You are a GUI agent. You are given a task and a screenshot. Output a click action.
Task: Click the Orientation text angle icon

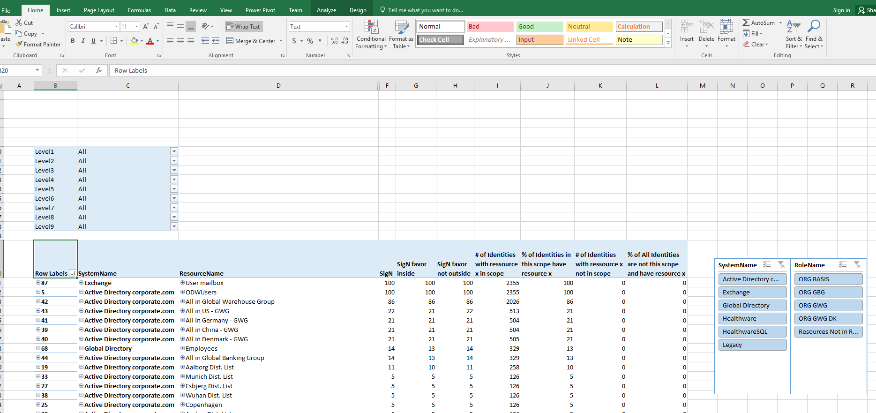pyautogui.click(x=206, y=26)
